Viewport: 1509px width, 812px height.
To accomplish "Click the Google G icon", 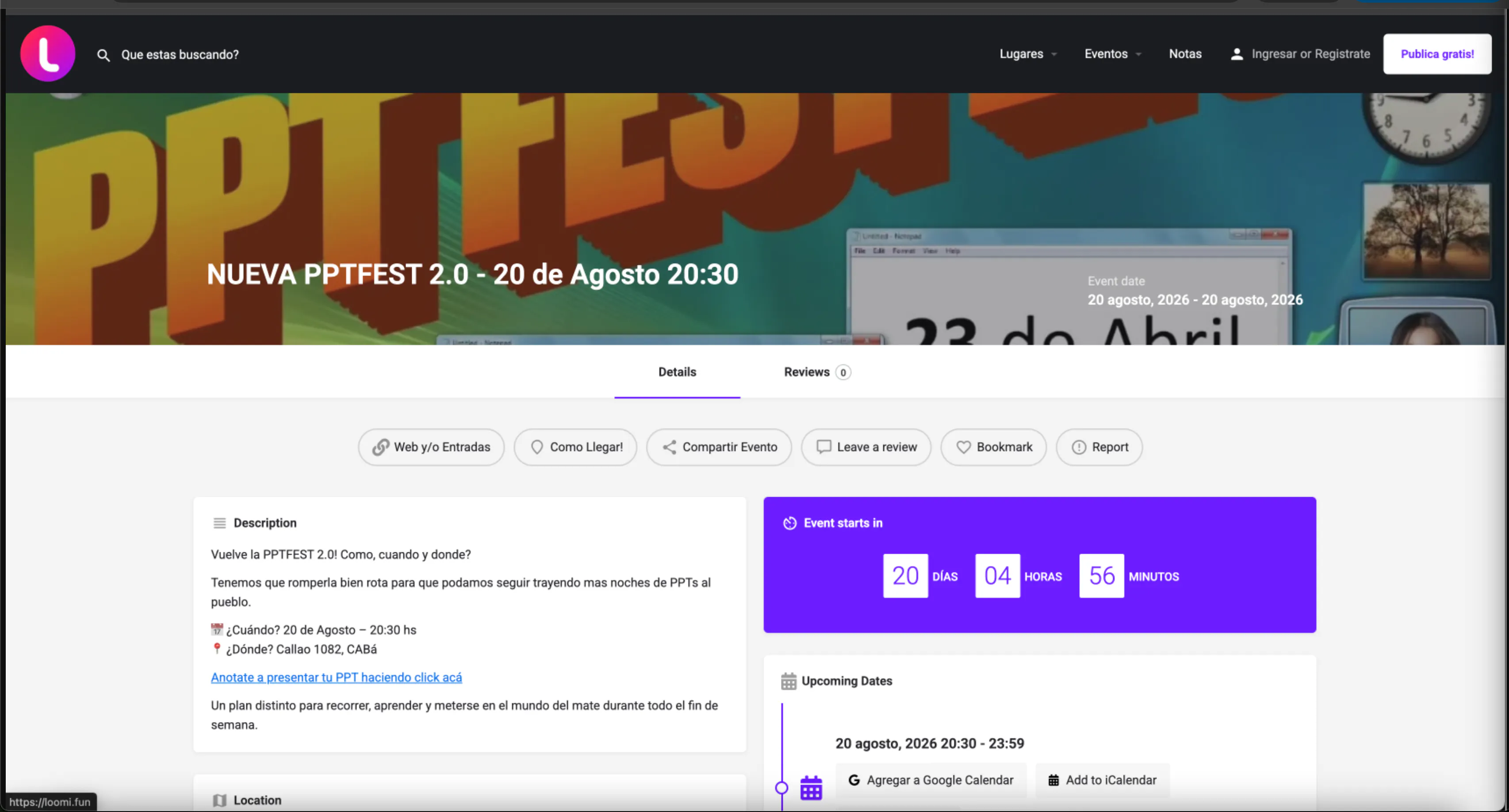I will click(x=854, y=780).
